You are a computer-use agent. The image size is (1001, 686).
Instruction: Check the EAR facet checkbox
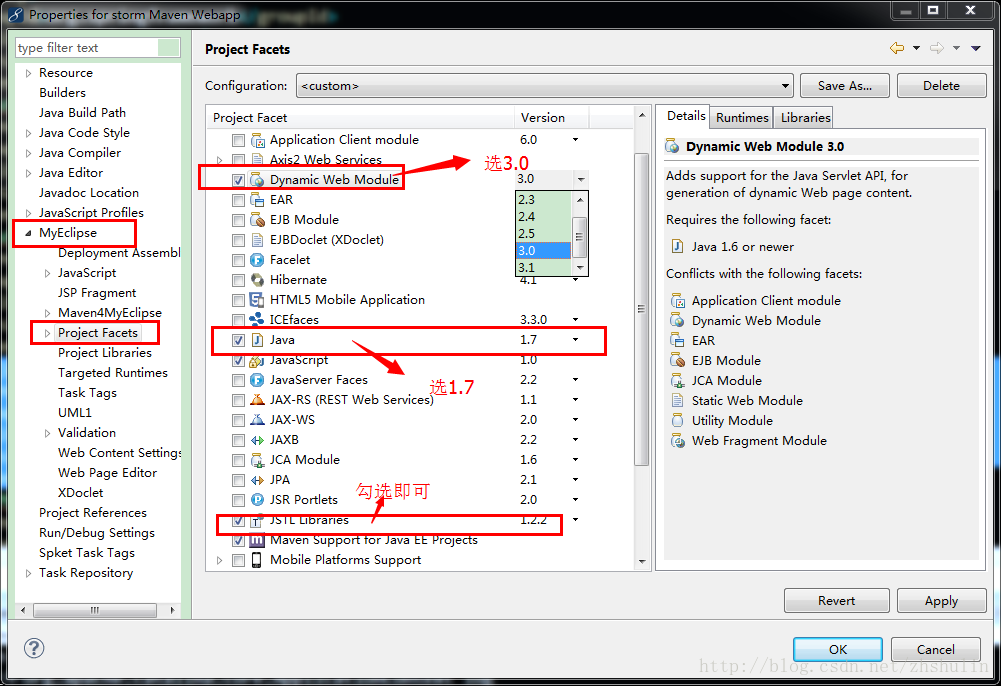tap(238, 200)
